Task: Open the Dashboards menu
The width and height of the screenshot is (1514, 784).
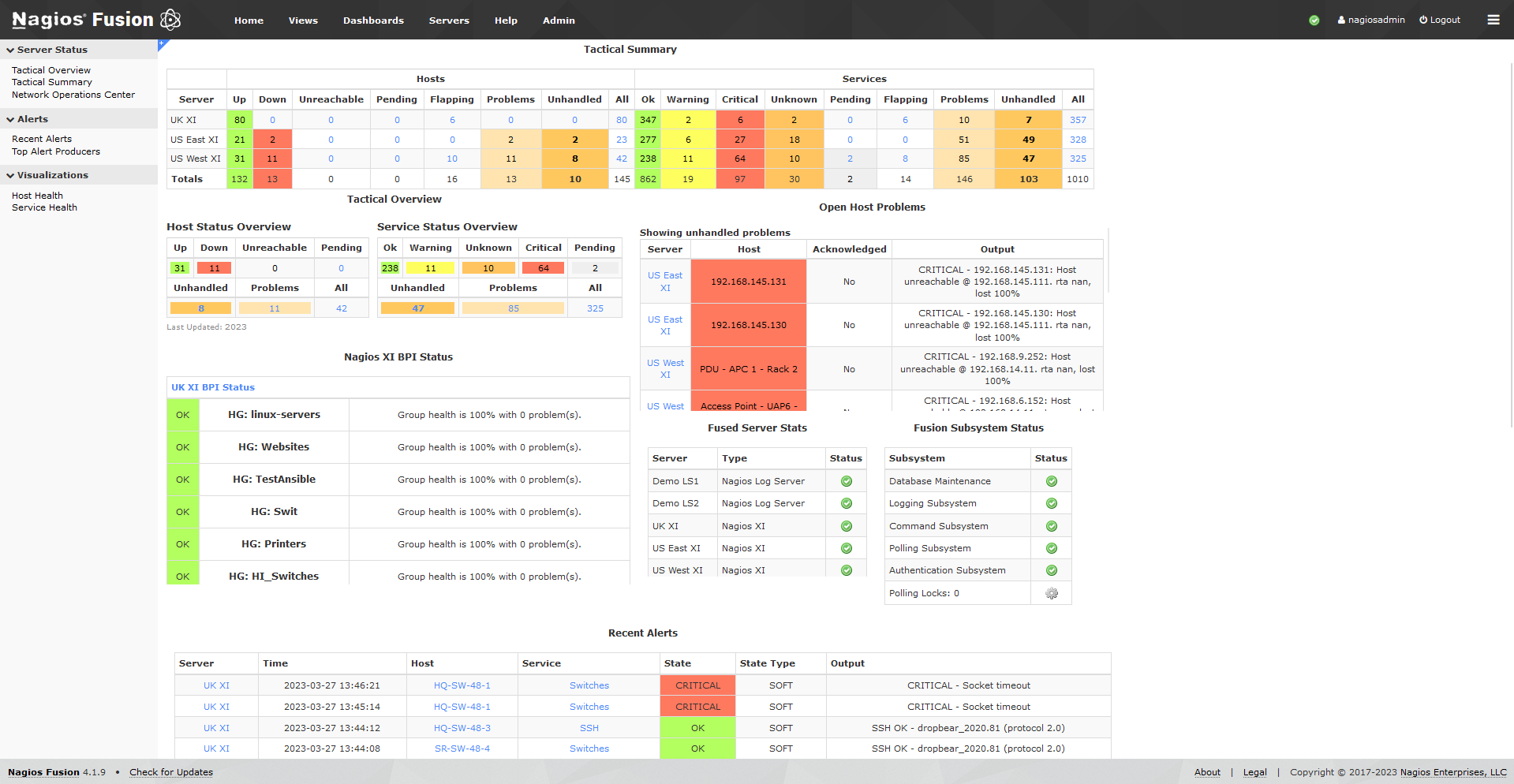Action: click(373, 20)
